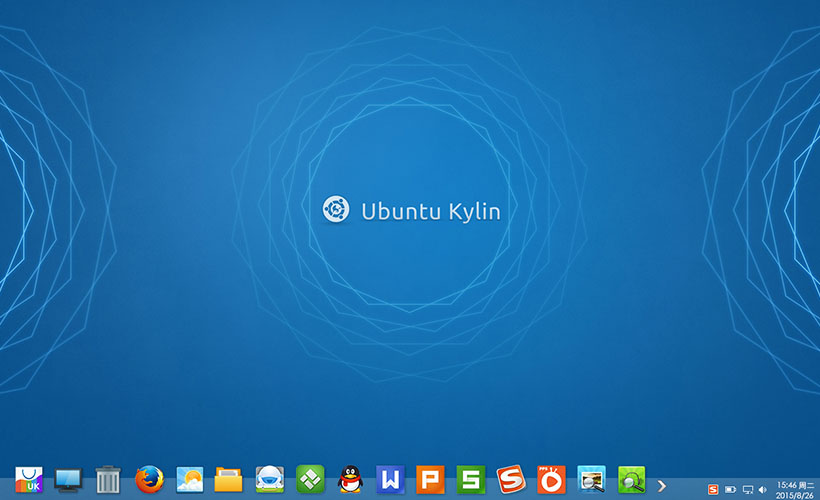This screenshot has height=500, width=820.
Task: Open the Computer monitor icon
Action: click(x=68, y=480)
